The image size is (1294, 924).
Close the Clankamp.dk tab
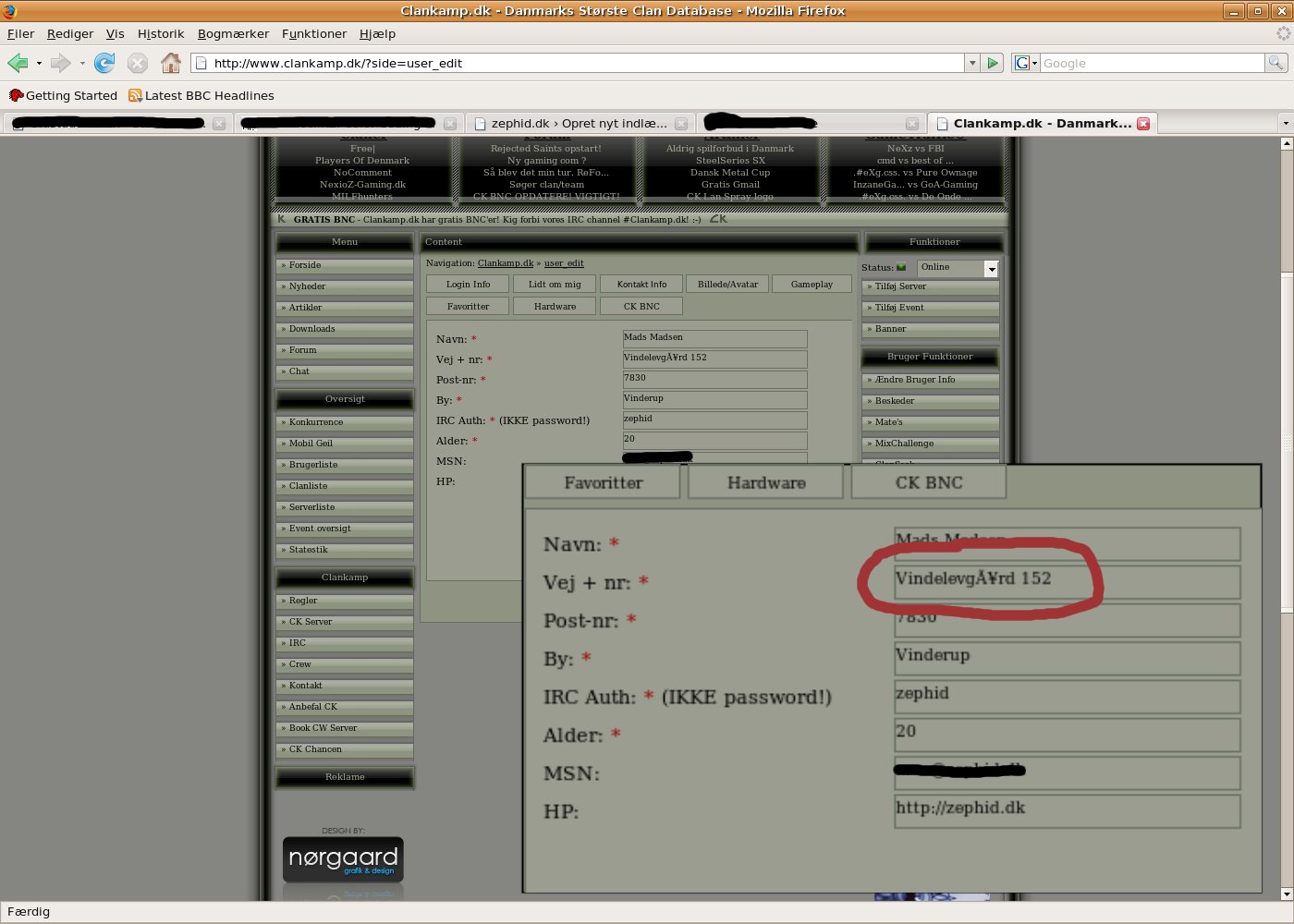pyautogui.click(x=1143, y=123)
